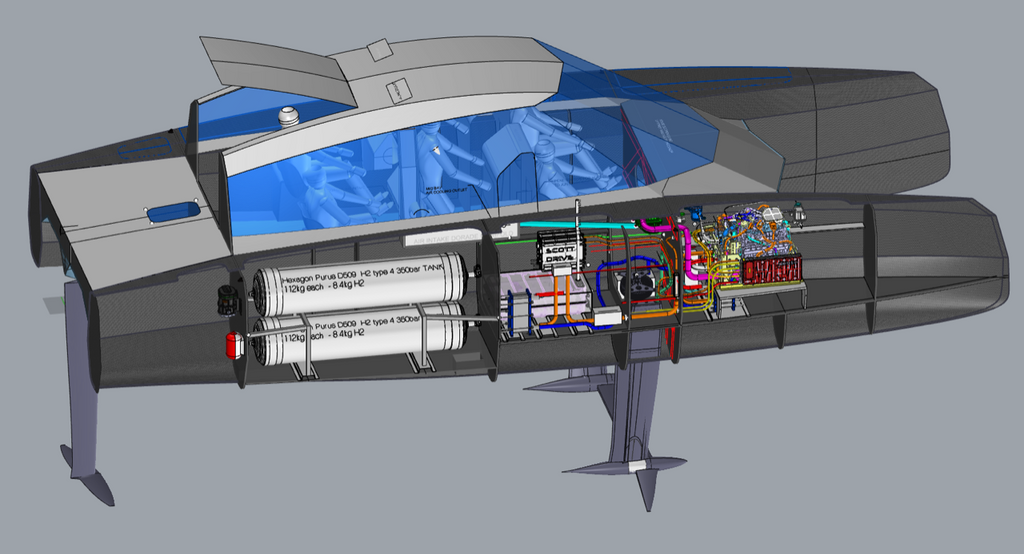Click the SCOTT DRIVE controller box

click(561, 250)
